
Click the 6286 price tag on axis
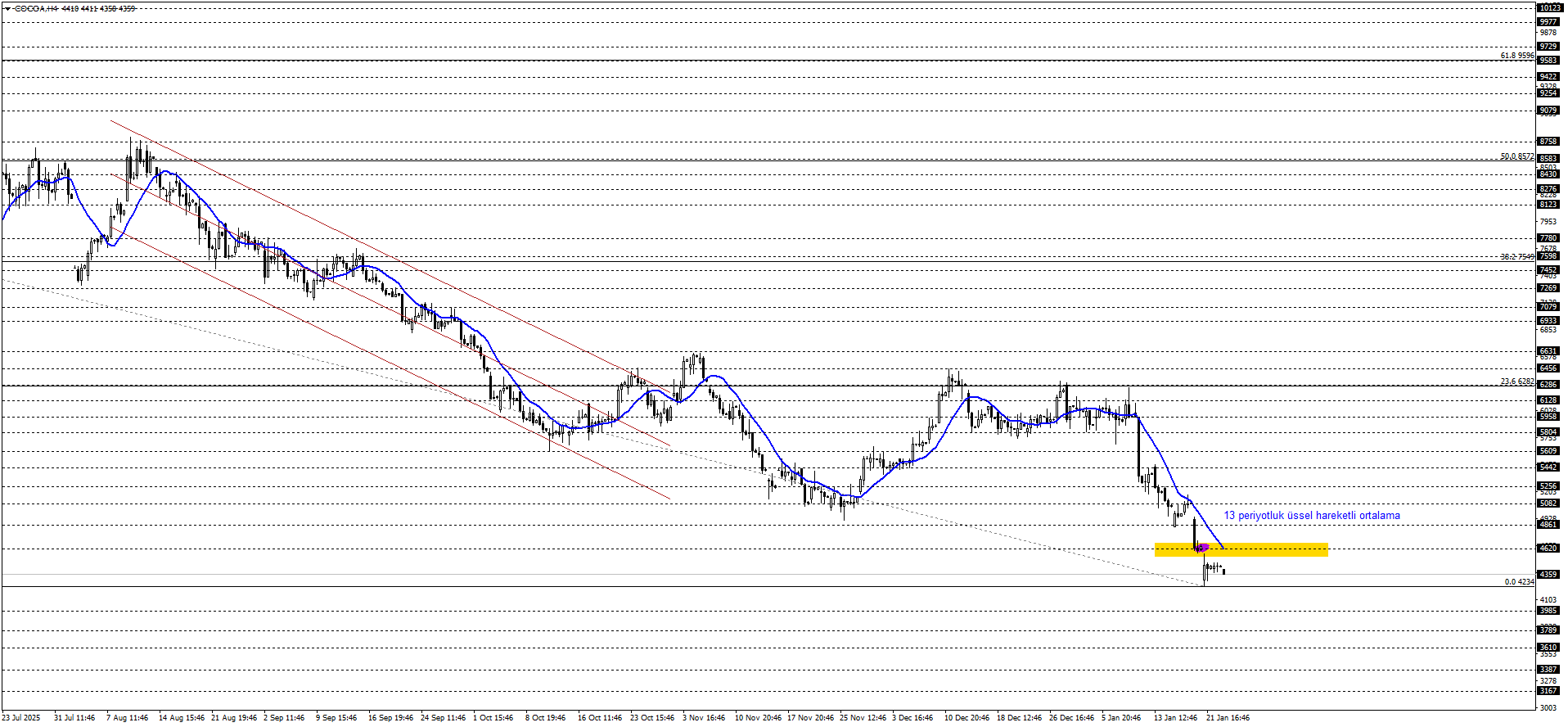[x=1548, y=385]
